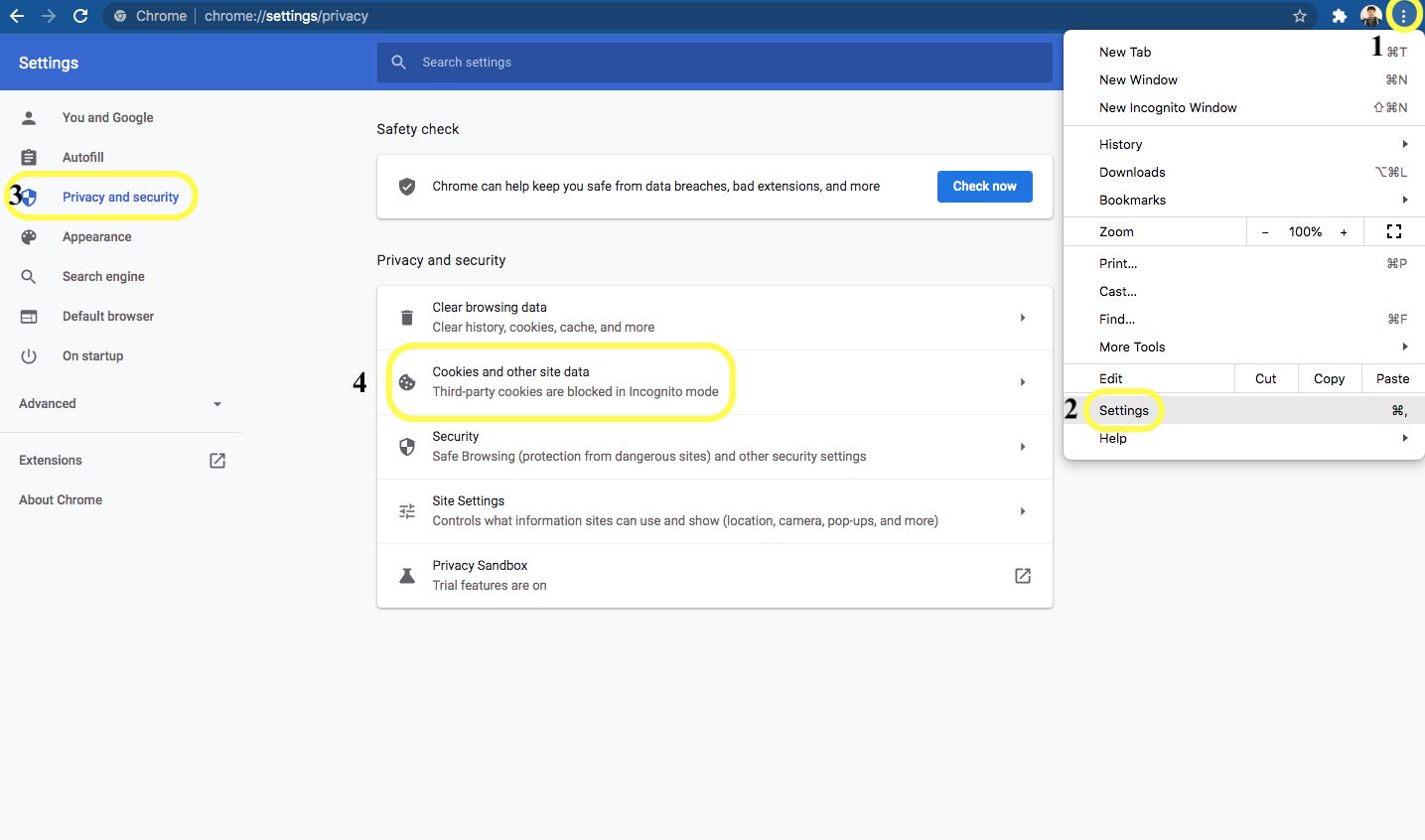Open the History submenu arrow
Screen dimensions: 1425x840
coord(1405,144)
